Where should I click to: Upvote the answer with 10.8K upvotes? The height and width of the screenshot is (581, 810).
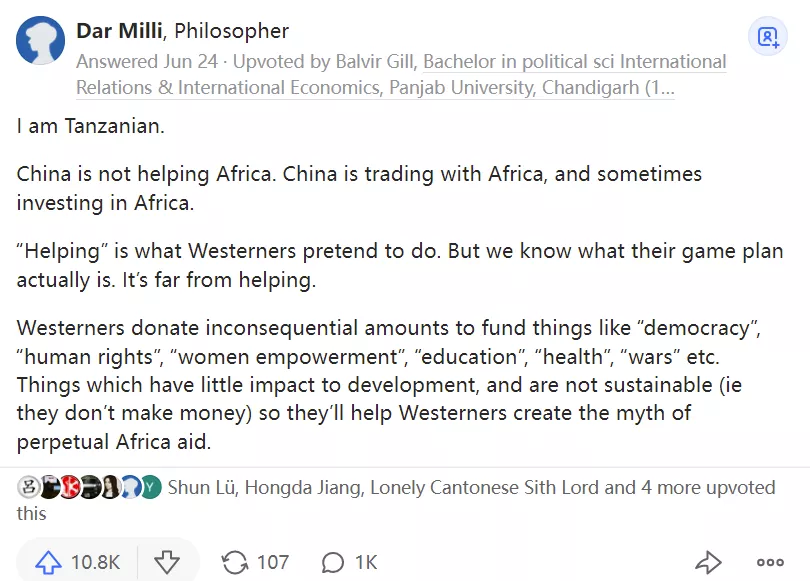(x=49, y=562)
